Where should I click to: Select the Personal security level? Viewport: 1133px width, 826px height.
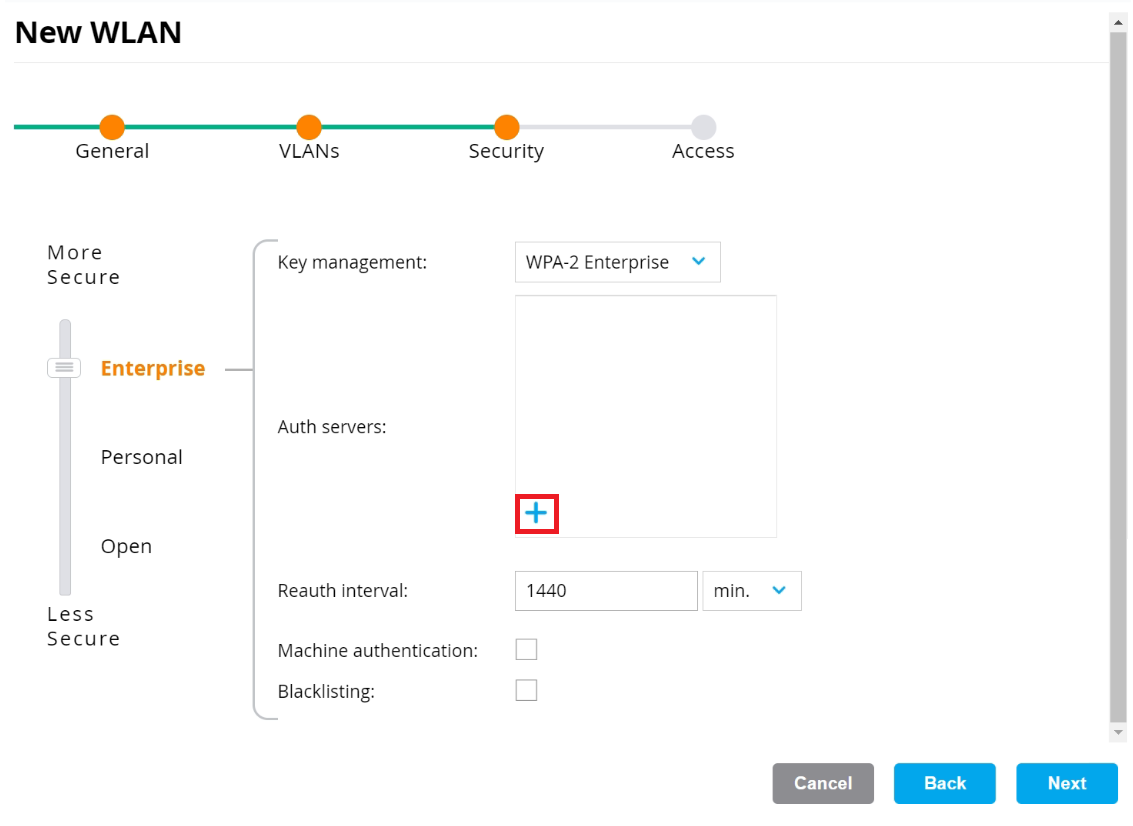(142, 457)
